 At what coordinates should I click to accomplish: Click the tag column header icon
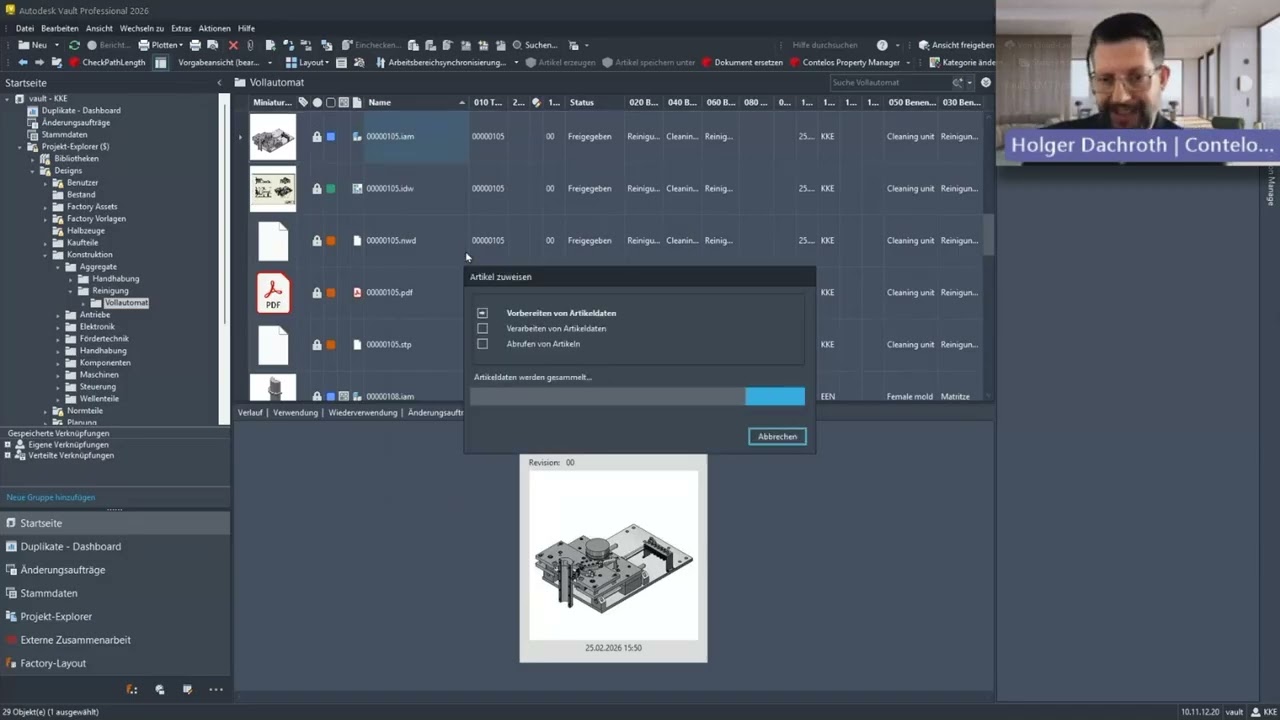303,102
